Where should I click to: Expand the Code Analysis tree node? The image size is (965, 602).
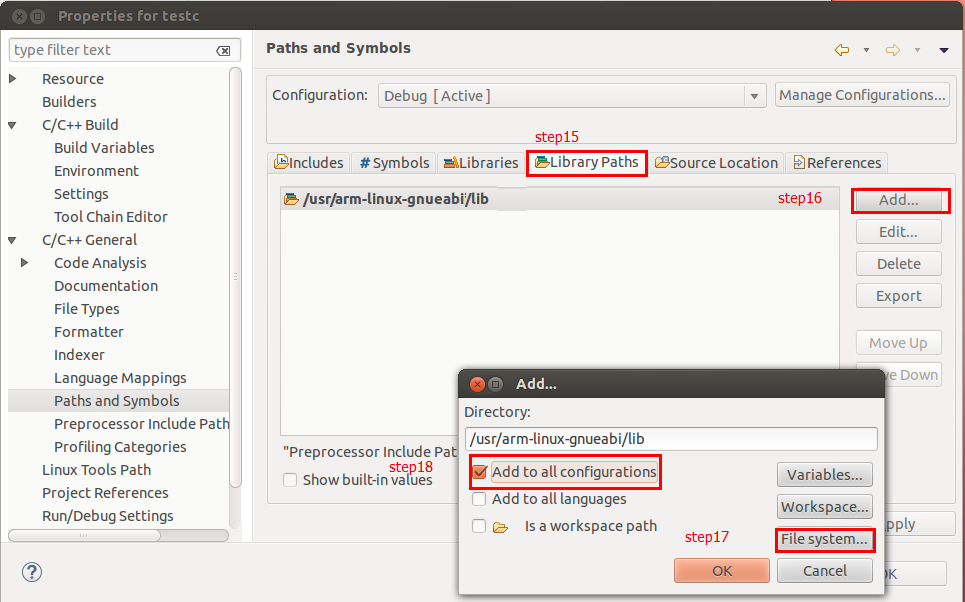click(25, 263)
